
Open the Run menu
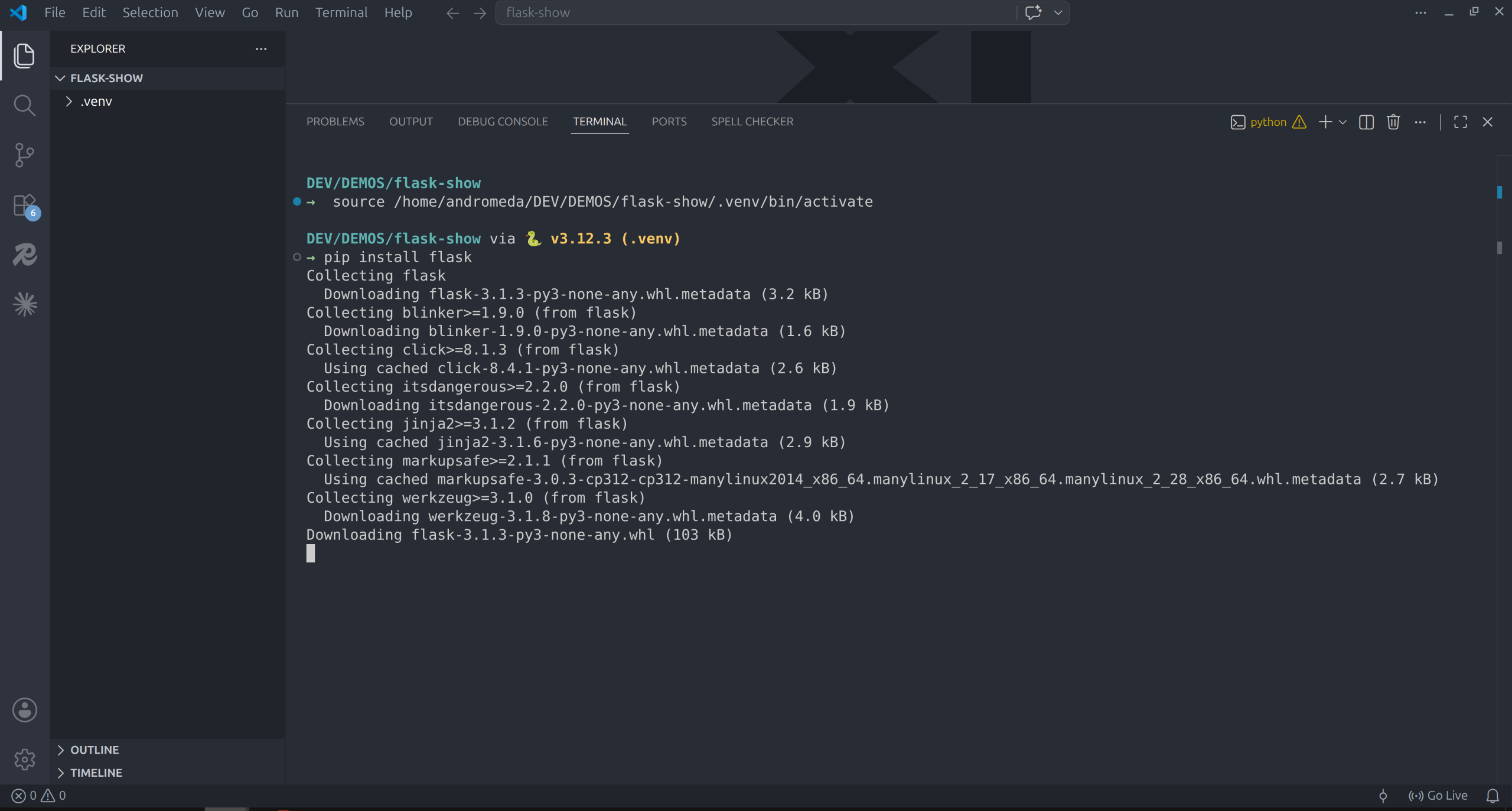click(286, 12)
